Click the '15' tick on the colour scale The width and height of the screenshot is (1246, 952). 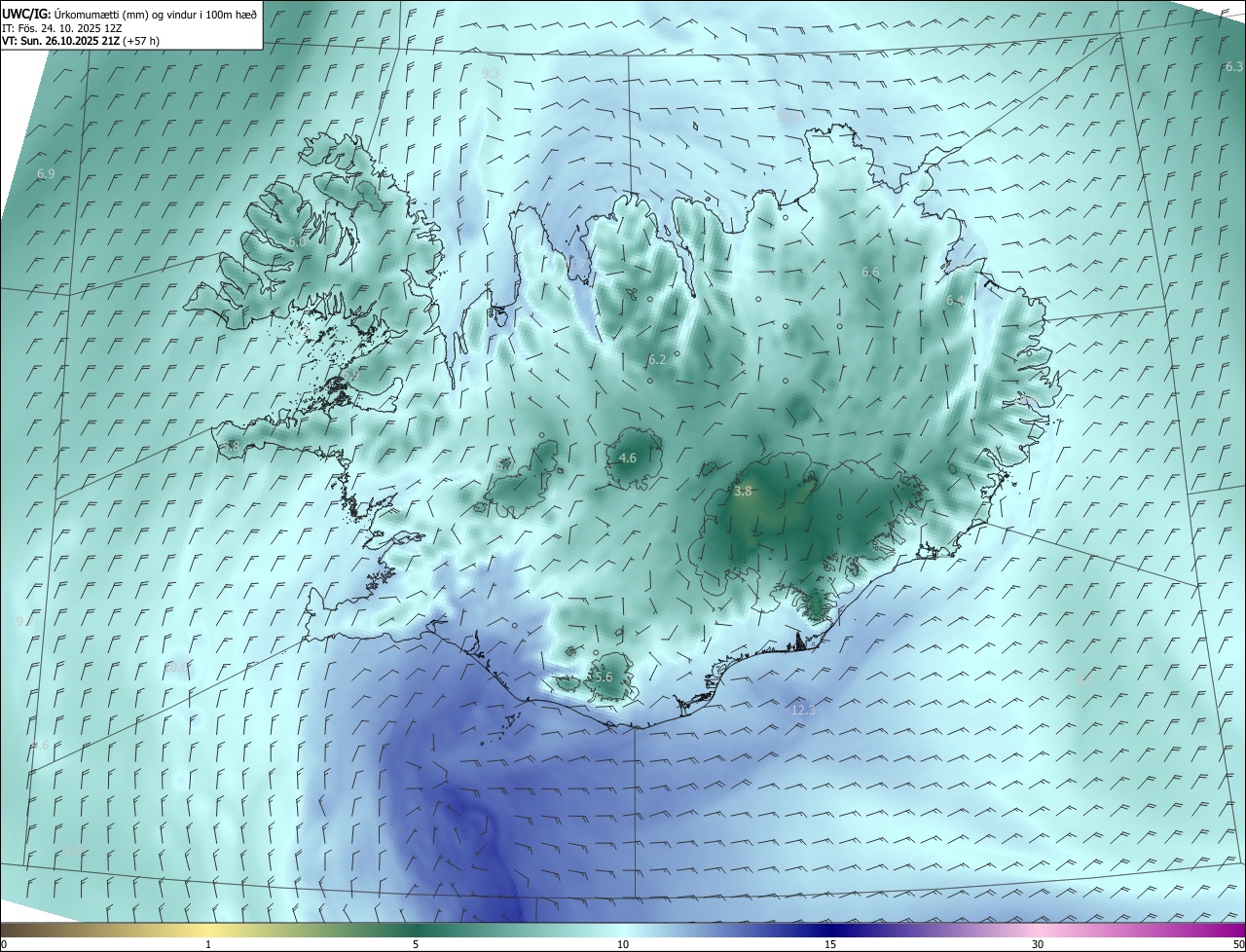tap(830, 944)
